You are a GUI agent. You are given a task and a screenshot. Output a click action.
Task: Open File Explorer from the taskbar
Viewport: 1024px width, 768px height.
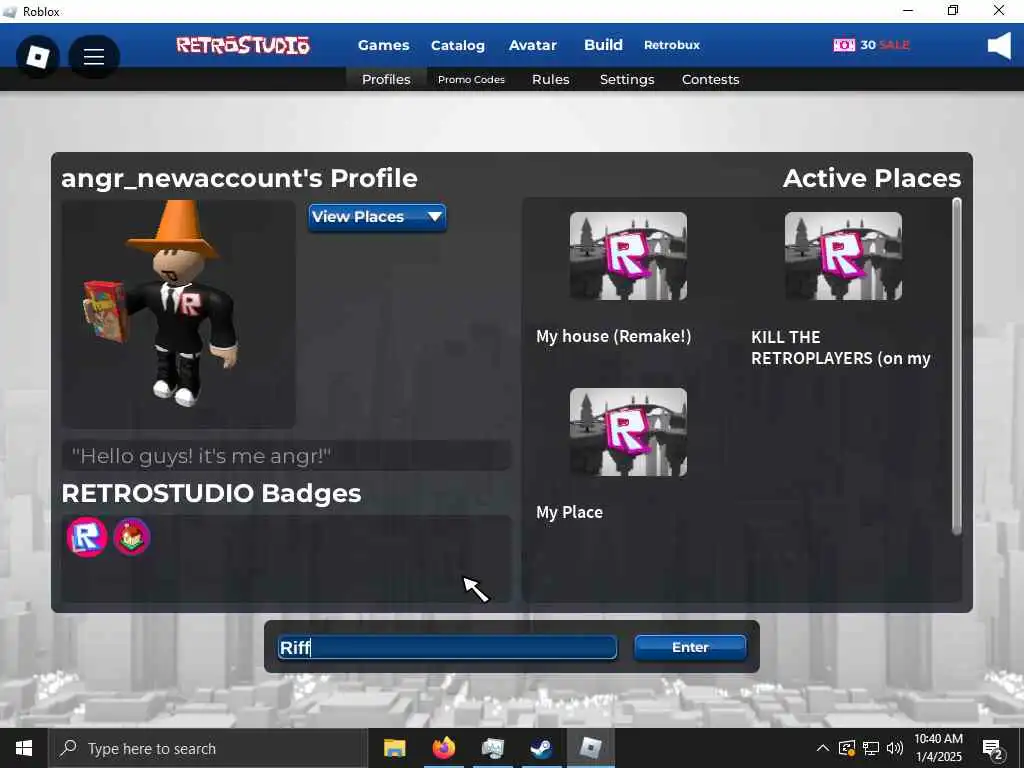point(394,748)
